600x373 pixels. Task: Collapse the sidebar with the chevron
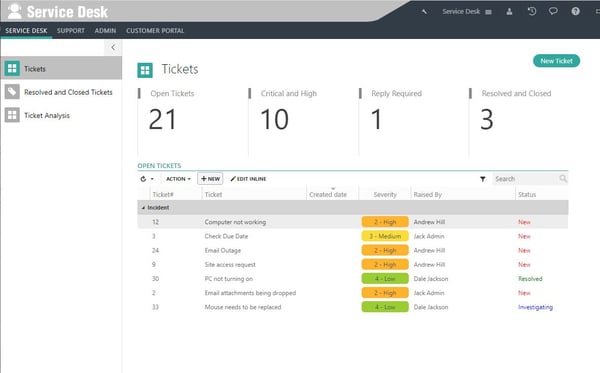(x=113, y=47)
